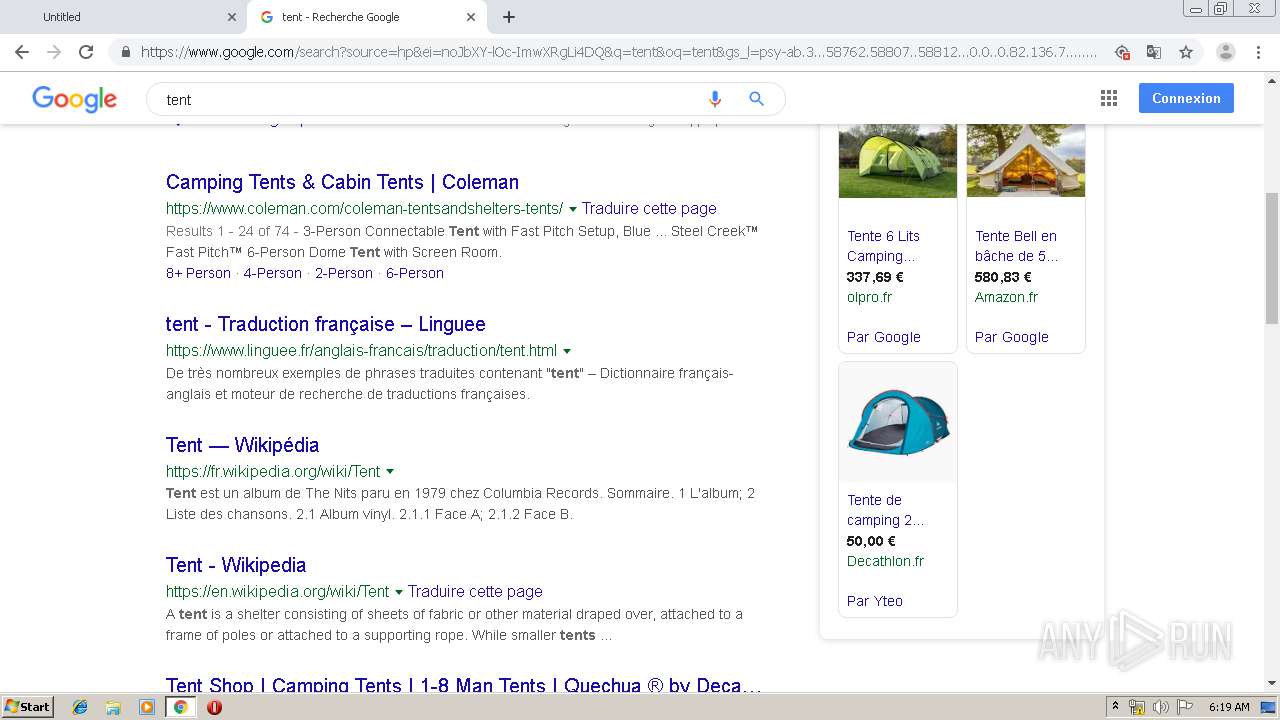
Task: Open Tent - Wikipedia English result
Action: point(236,565)
